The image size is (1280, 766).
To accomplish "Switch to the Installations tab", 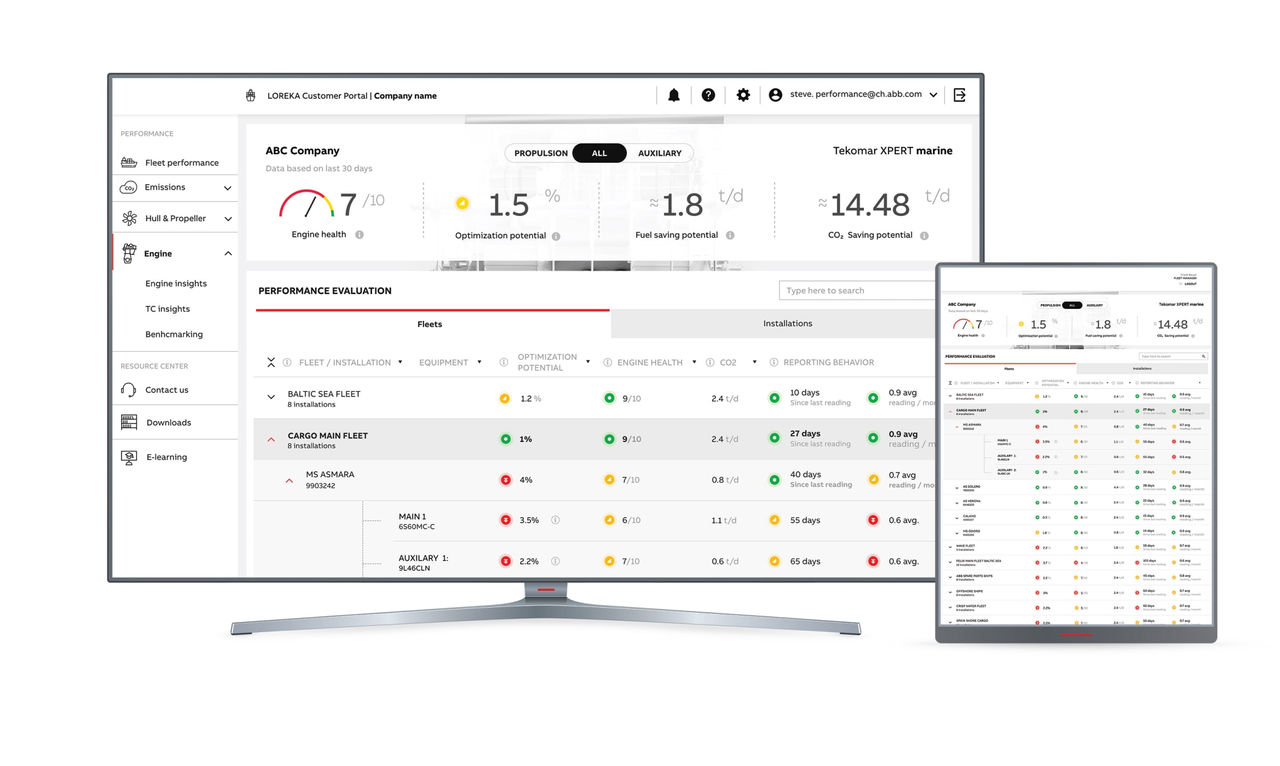I will [787, 323].
